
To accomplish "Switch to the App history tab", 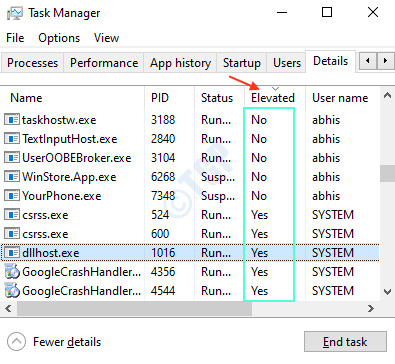I will [180, 63].
